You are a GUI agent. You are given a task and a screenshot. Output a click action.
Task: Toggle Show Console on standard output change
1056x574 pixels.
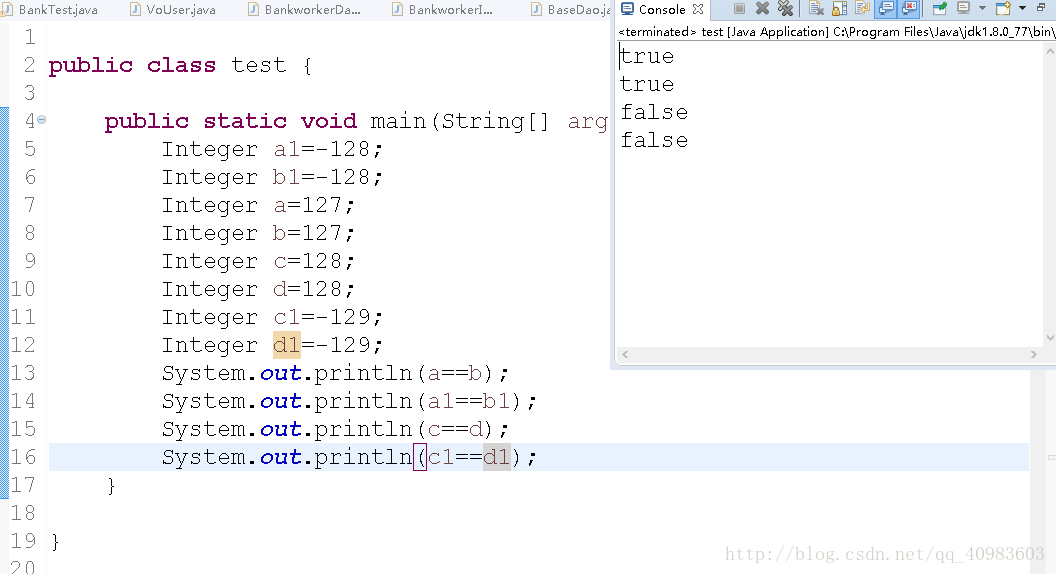pos(886,9)
